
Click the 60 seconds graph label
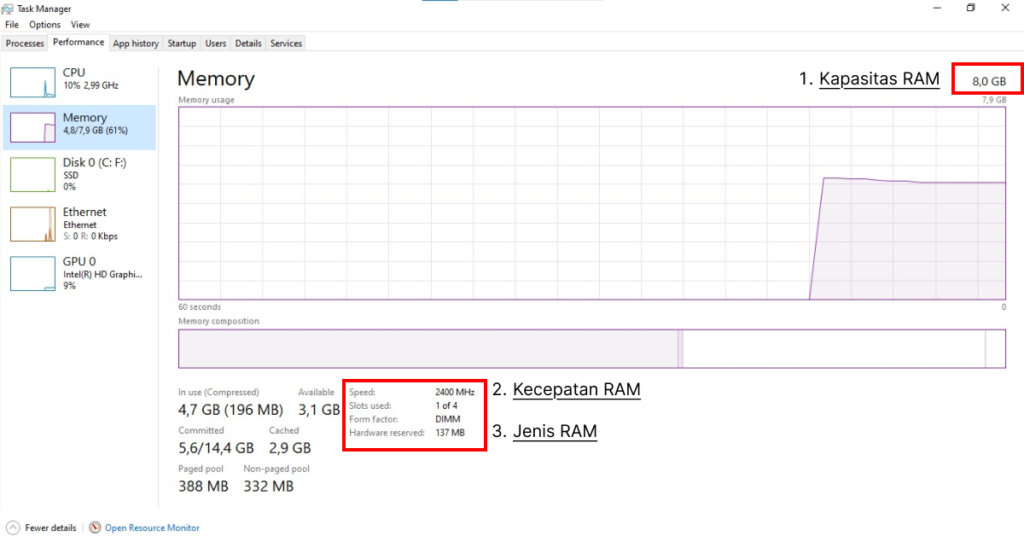click(199, 307)
